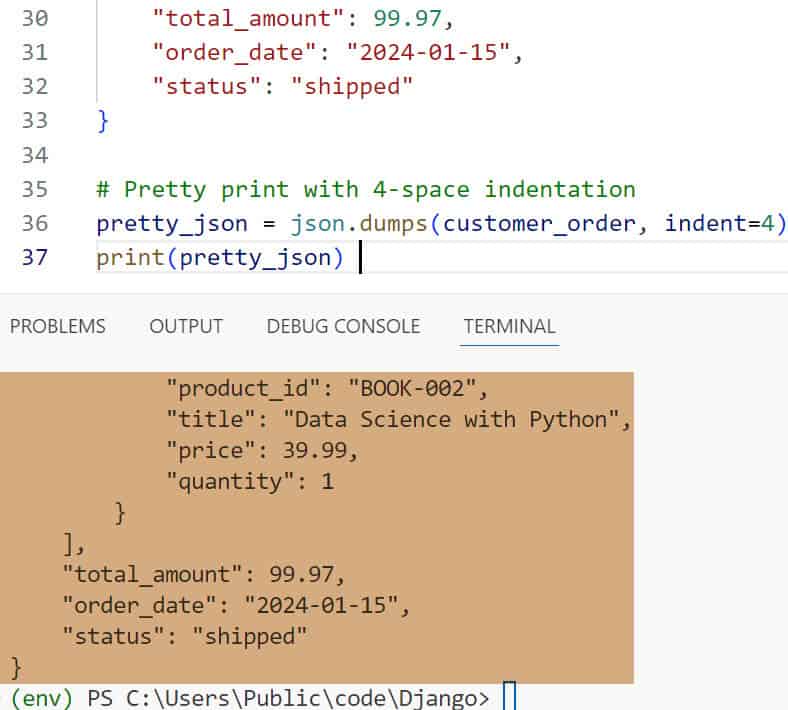Click empty line number 34
Viewport: 788px width, 710px height.
tap(35, 155)
